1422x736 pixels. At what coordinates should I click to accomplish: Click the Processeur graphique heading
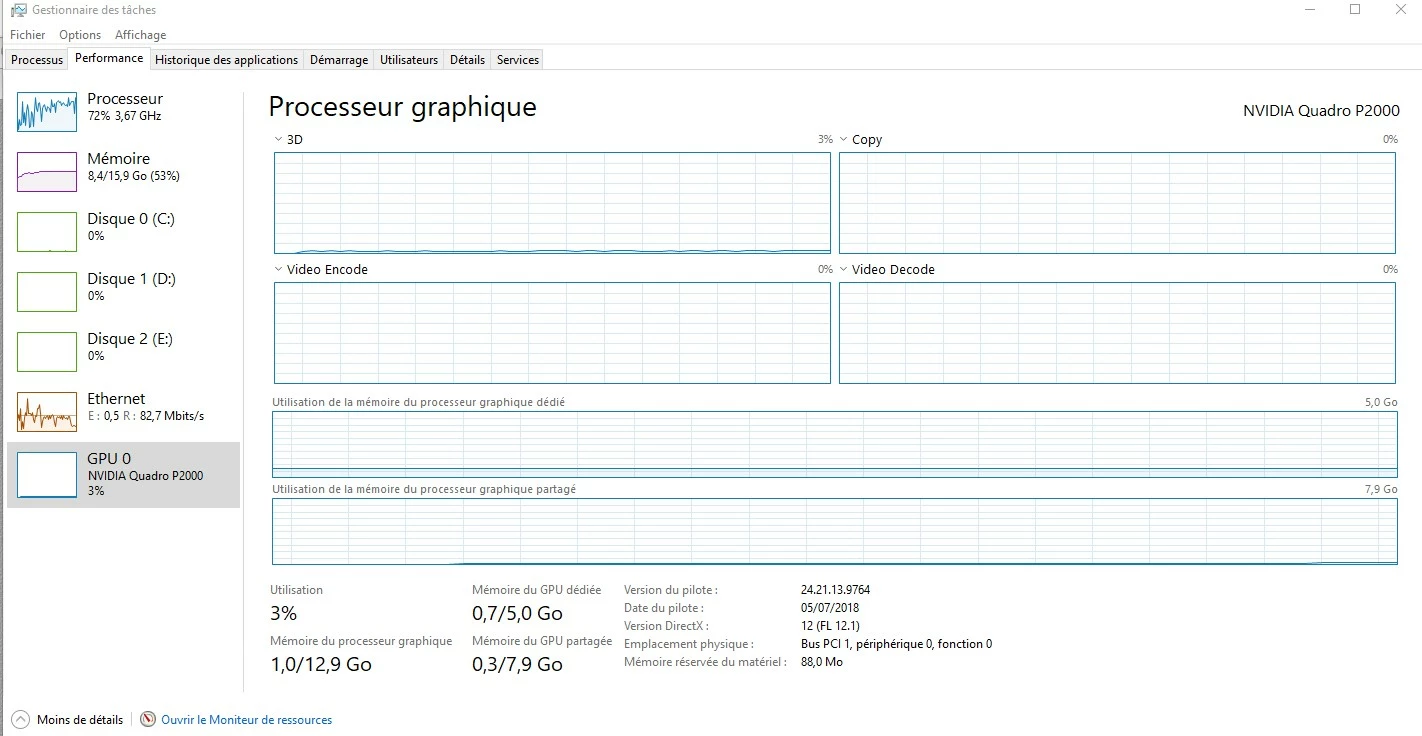coord(403,107)
